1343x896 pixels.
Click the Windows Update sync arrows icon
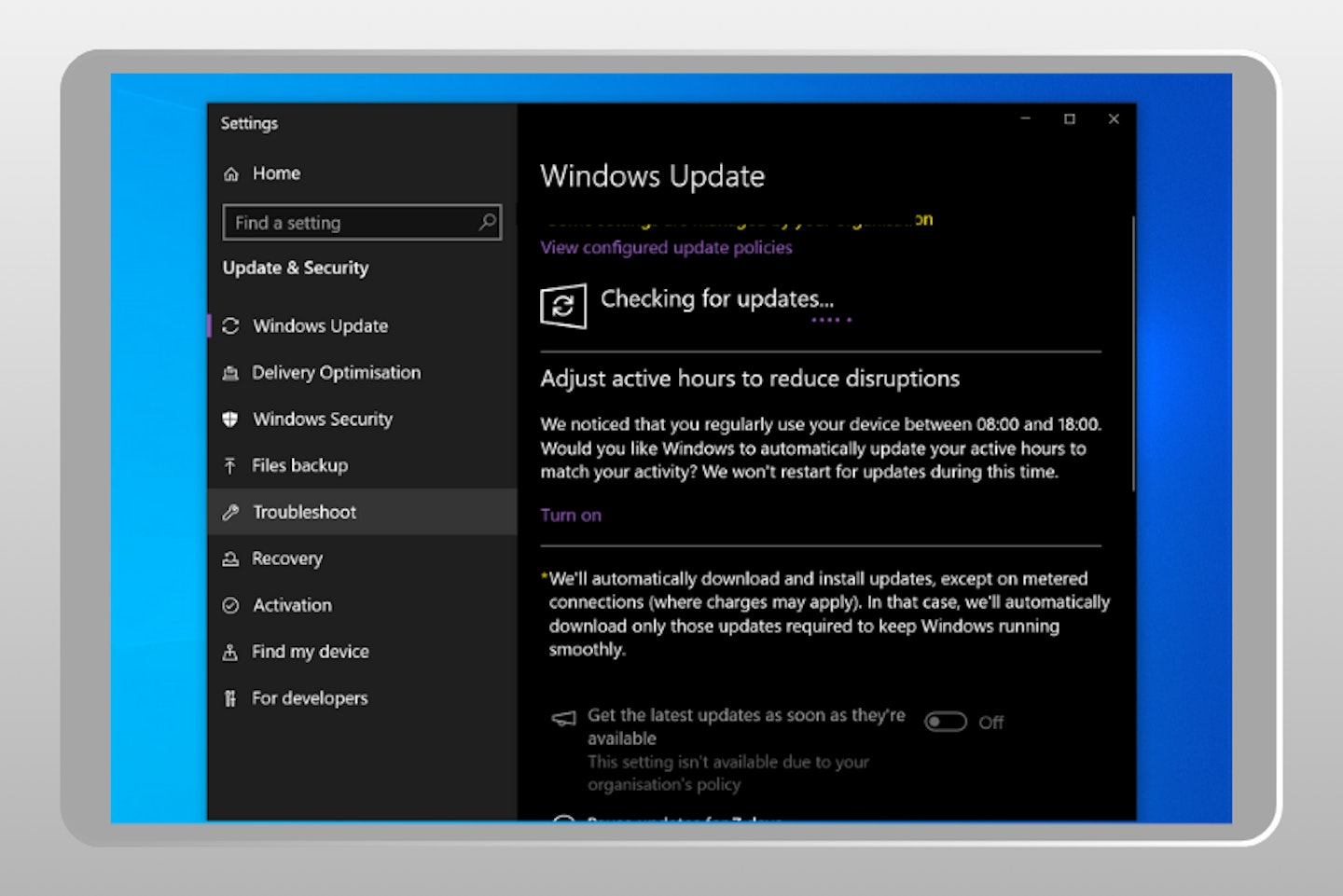coord(230,325)
